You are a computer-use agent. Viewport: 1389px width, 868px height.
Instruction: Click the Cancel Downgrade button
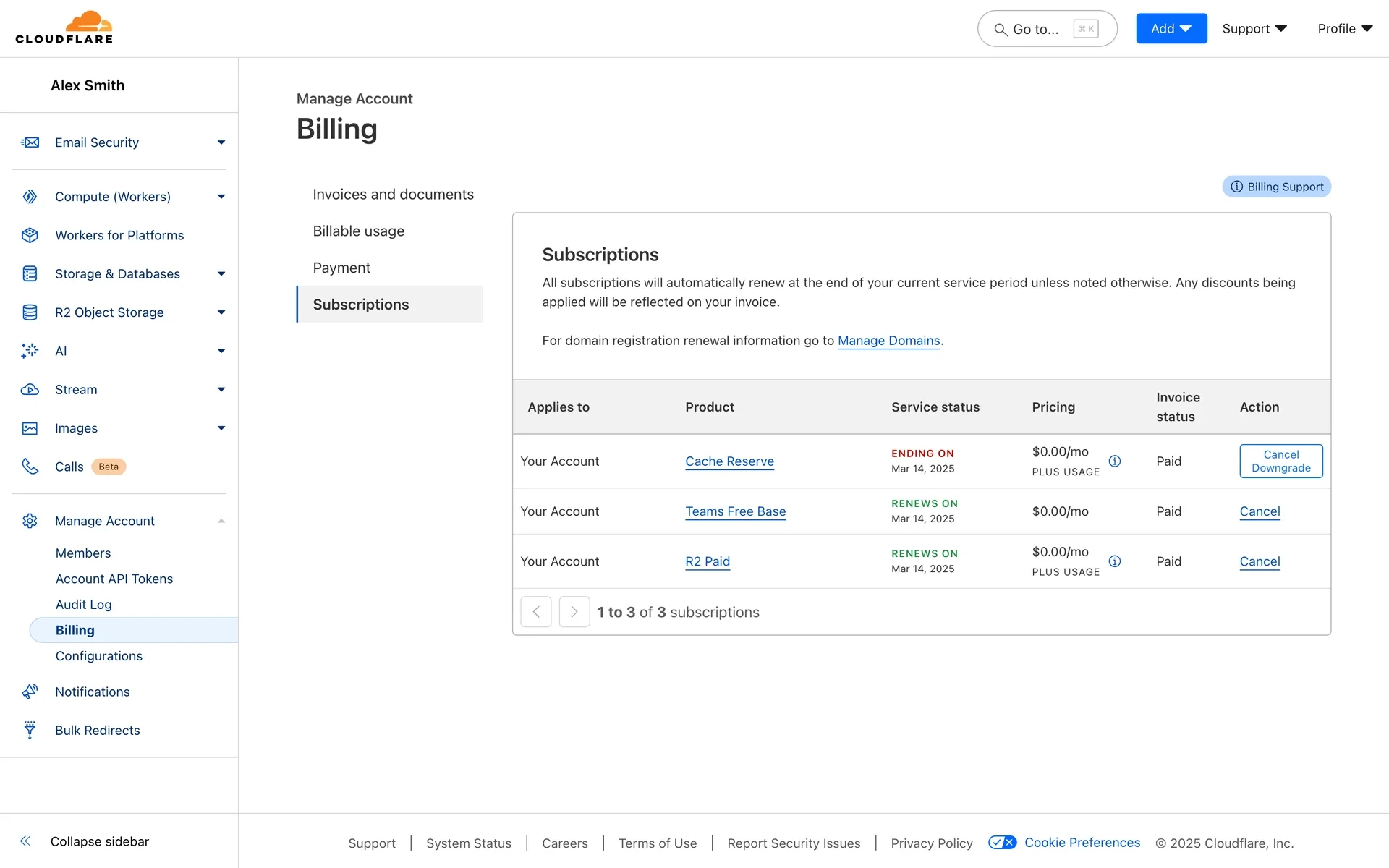1281,461
